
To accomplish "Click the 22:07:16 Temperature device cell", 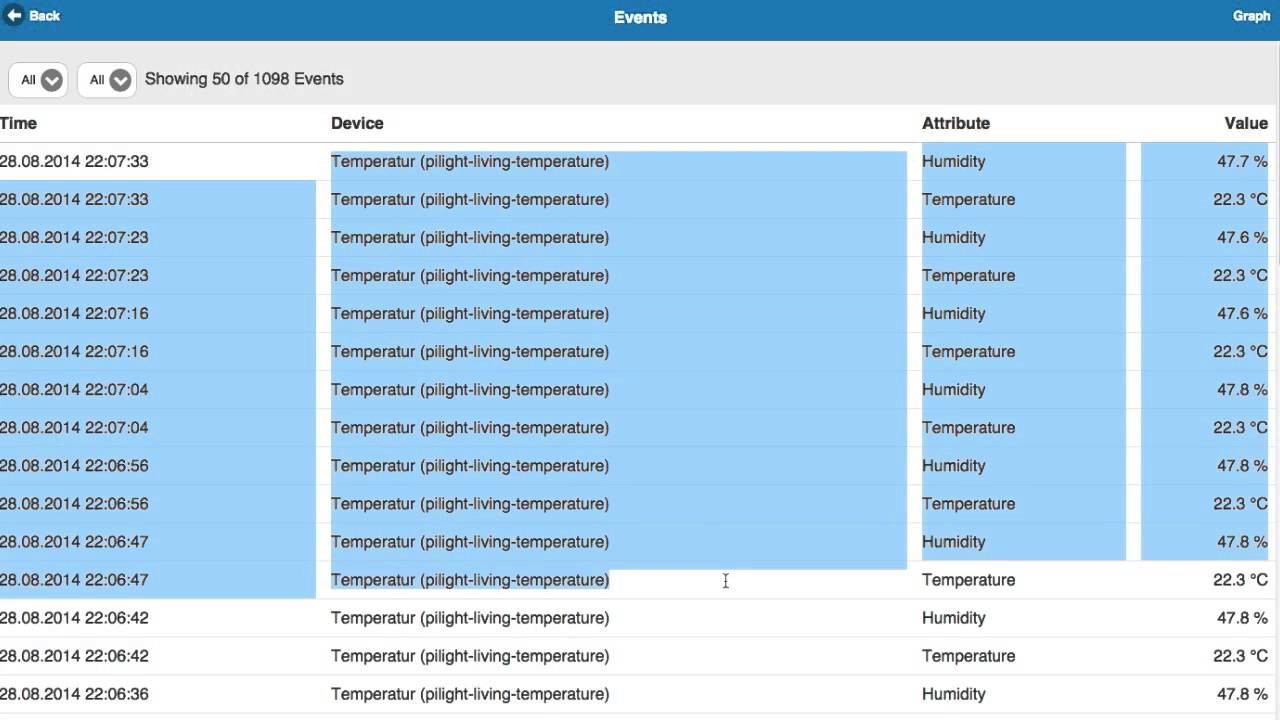I will [x=469, y=352].
